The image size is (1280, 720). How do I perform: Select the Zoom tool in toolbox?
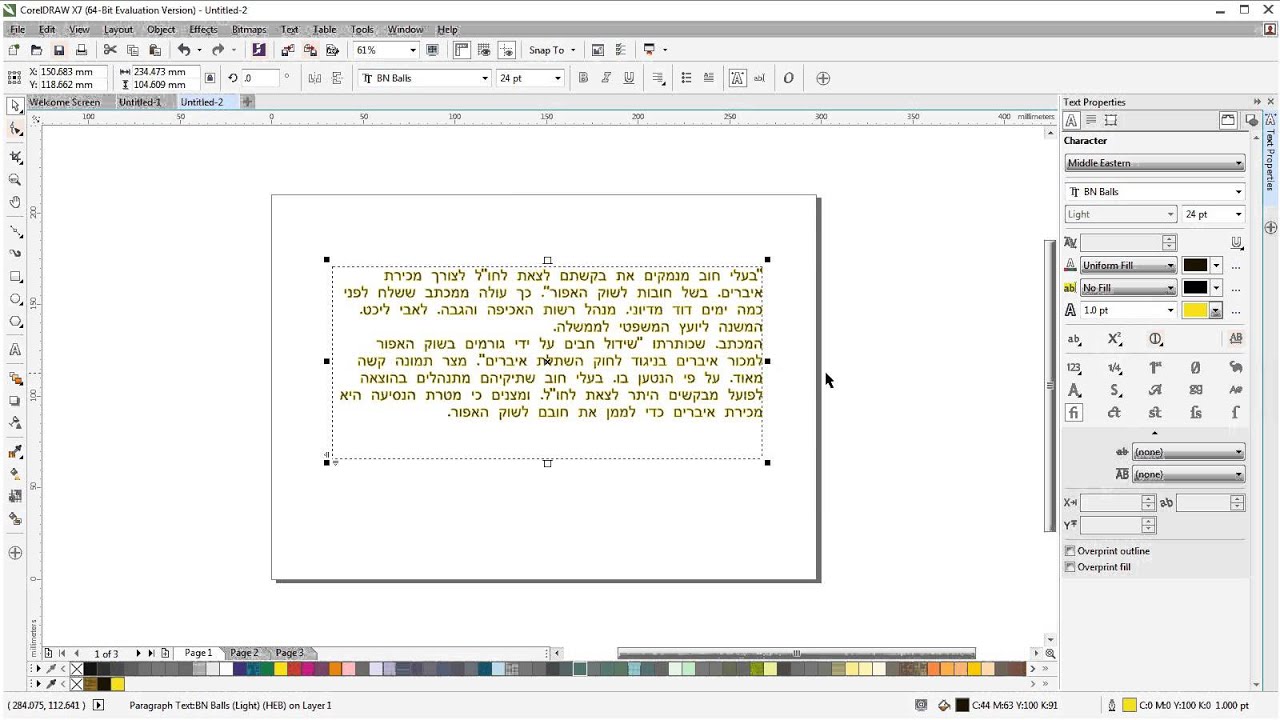pos(15,180)
